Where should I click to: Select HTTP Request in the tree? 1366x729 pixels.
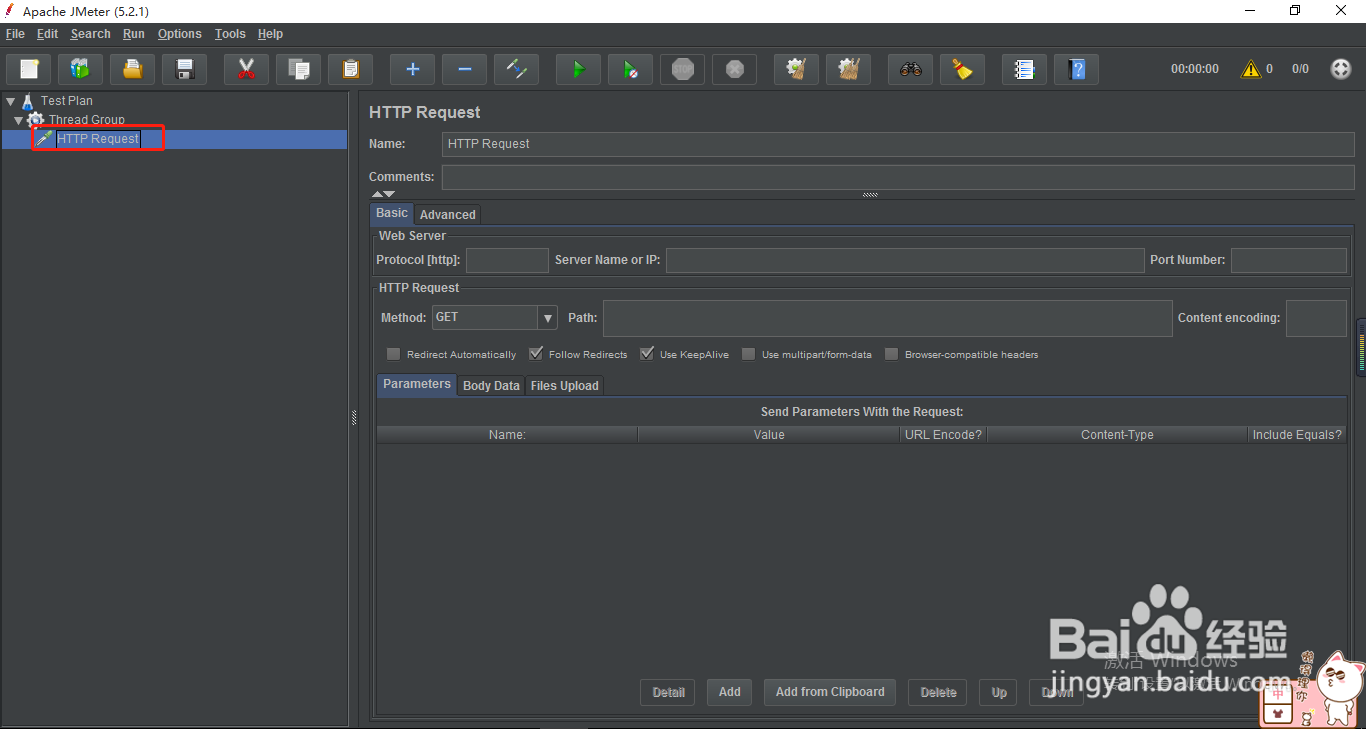98,139
